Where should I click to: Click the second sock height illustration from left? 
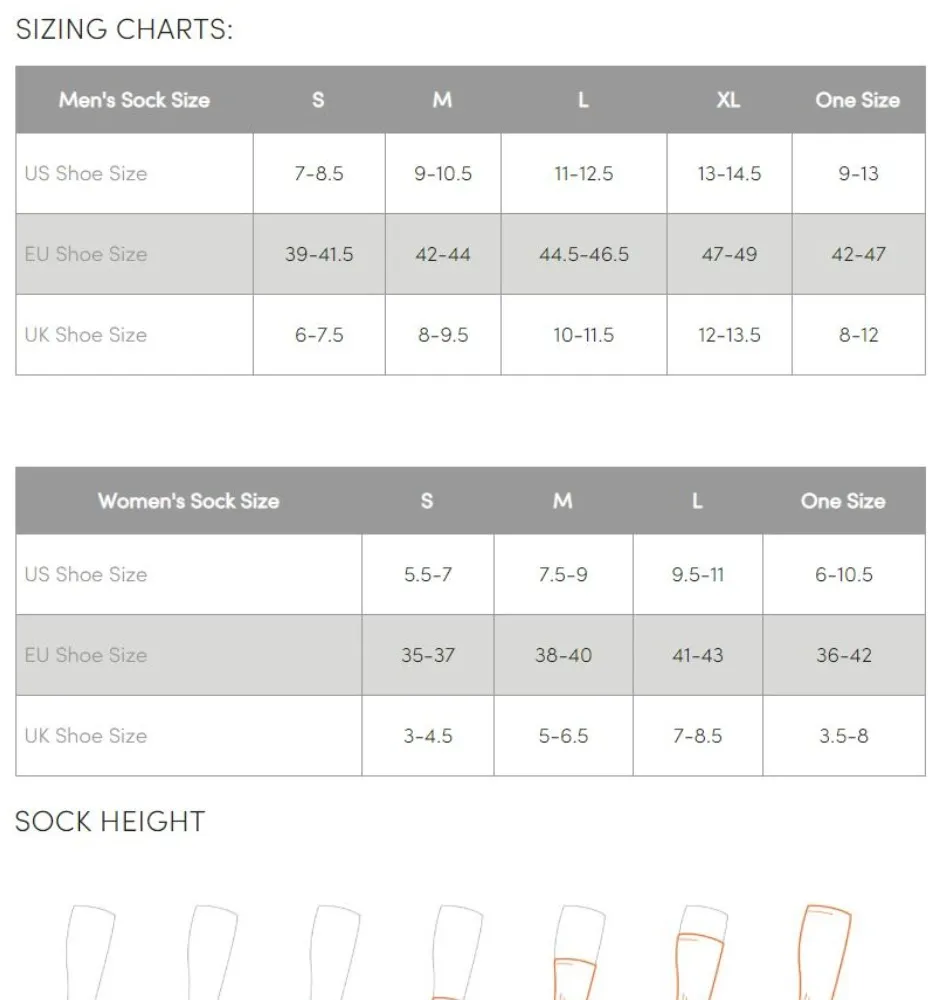212,952
